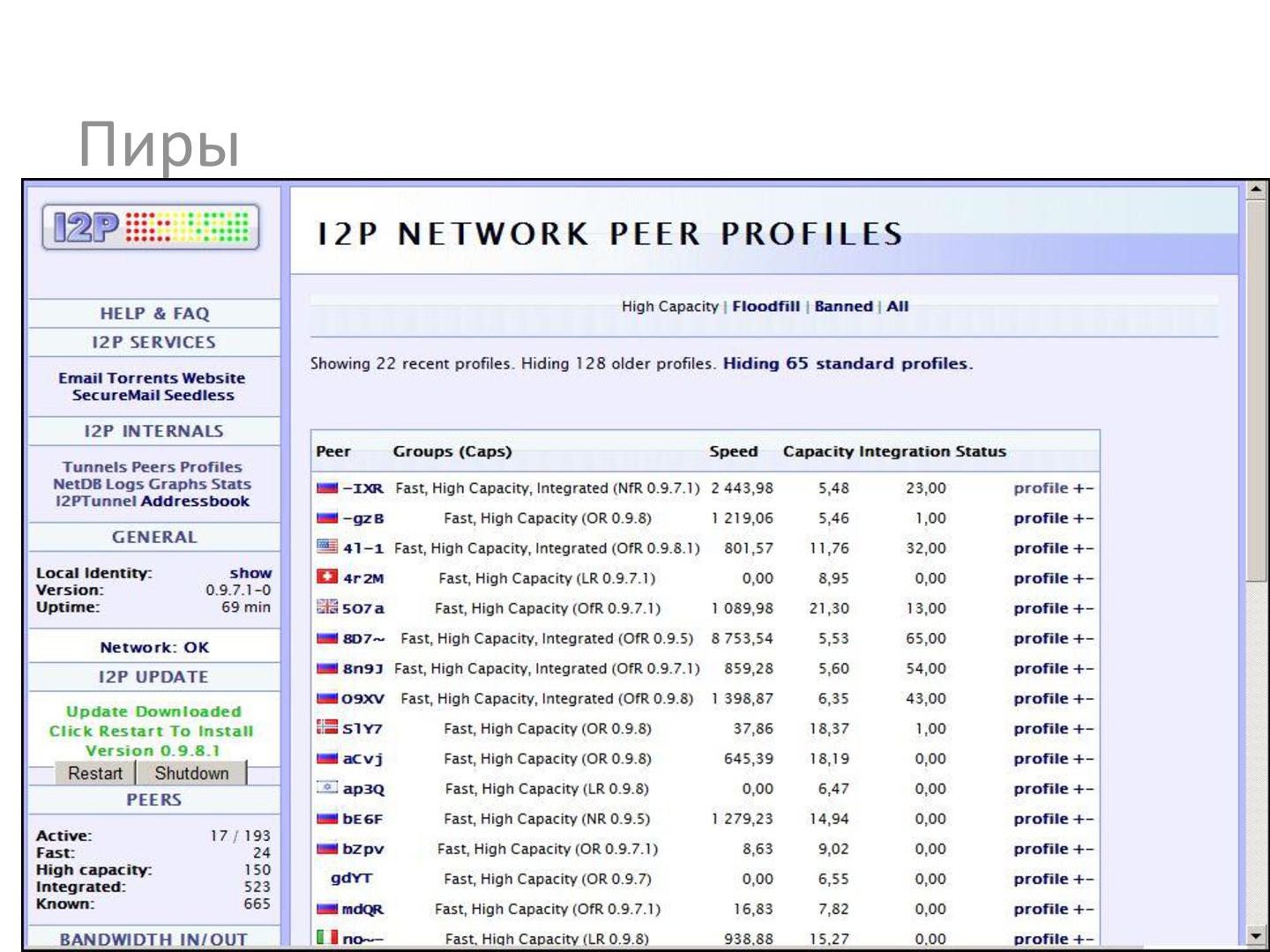Open the Tunnels internals link
This screenshot has width=1270, height=952.
94,466
